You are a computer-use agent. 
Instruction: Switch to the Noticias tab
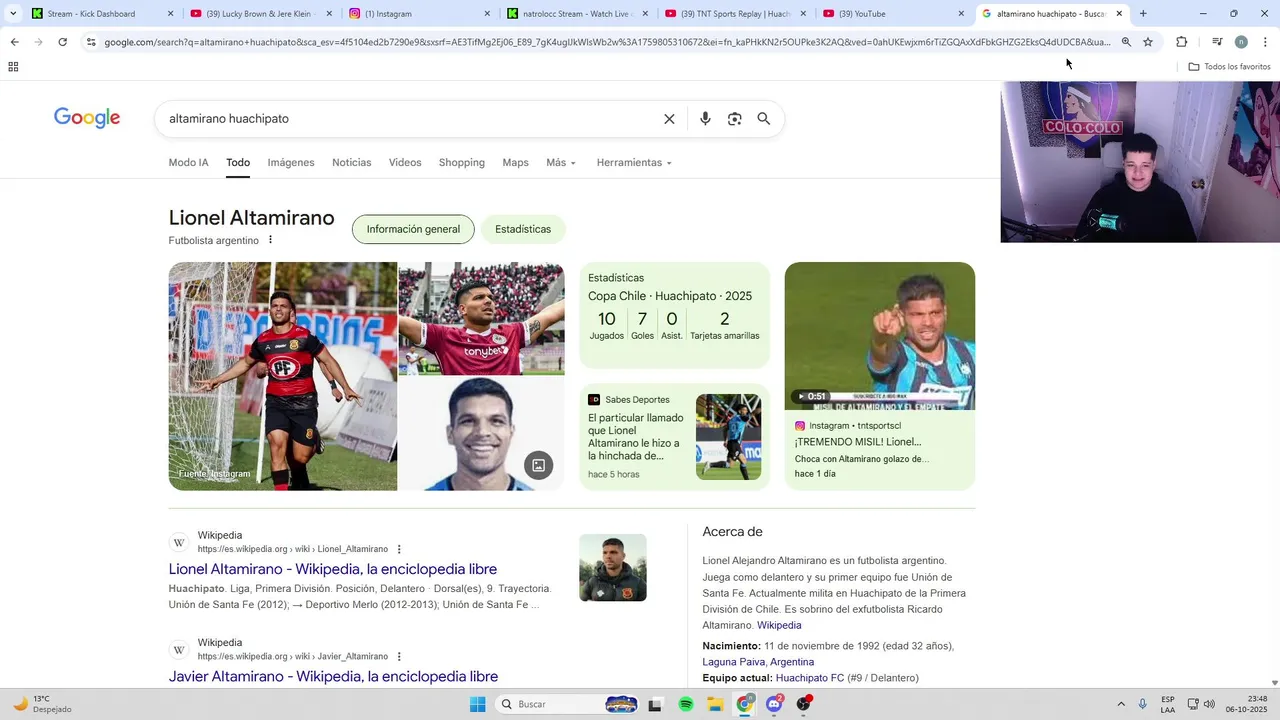pos(352,163)
